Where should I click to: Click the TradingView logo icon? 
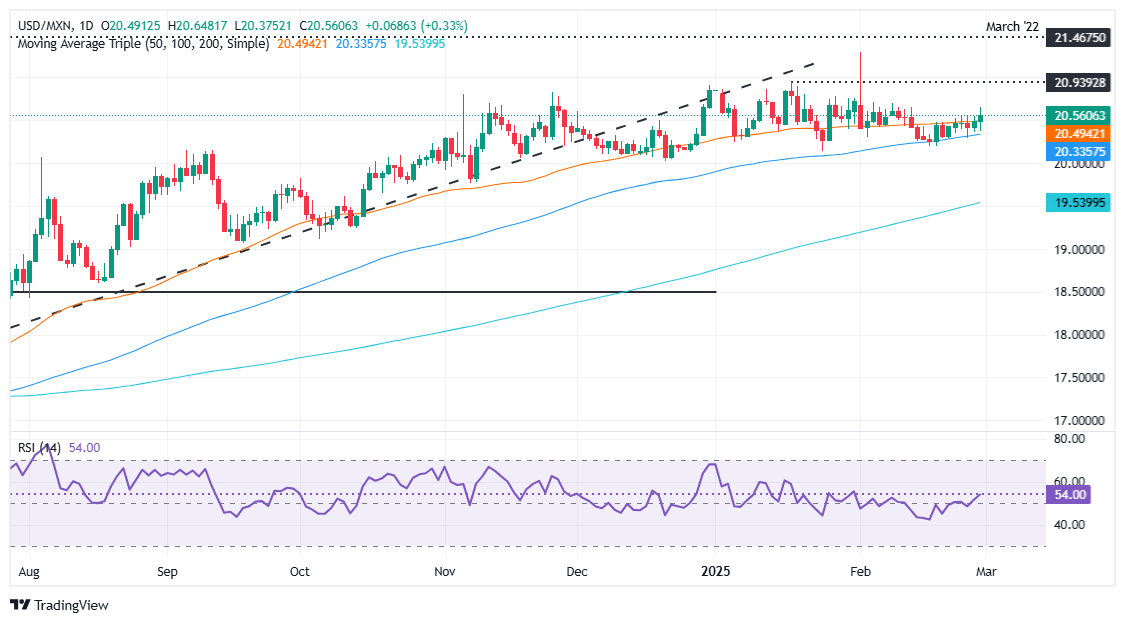coord(21,605)
